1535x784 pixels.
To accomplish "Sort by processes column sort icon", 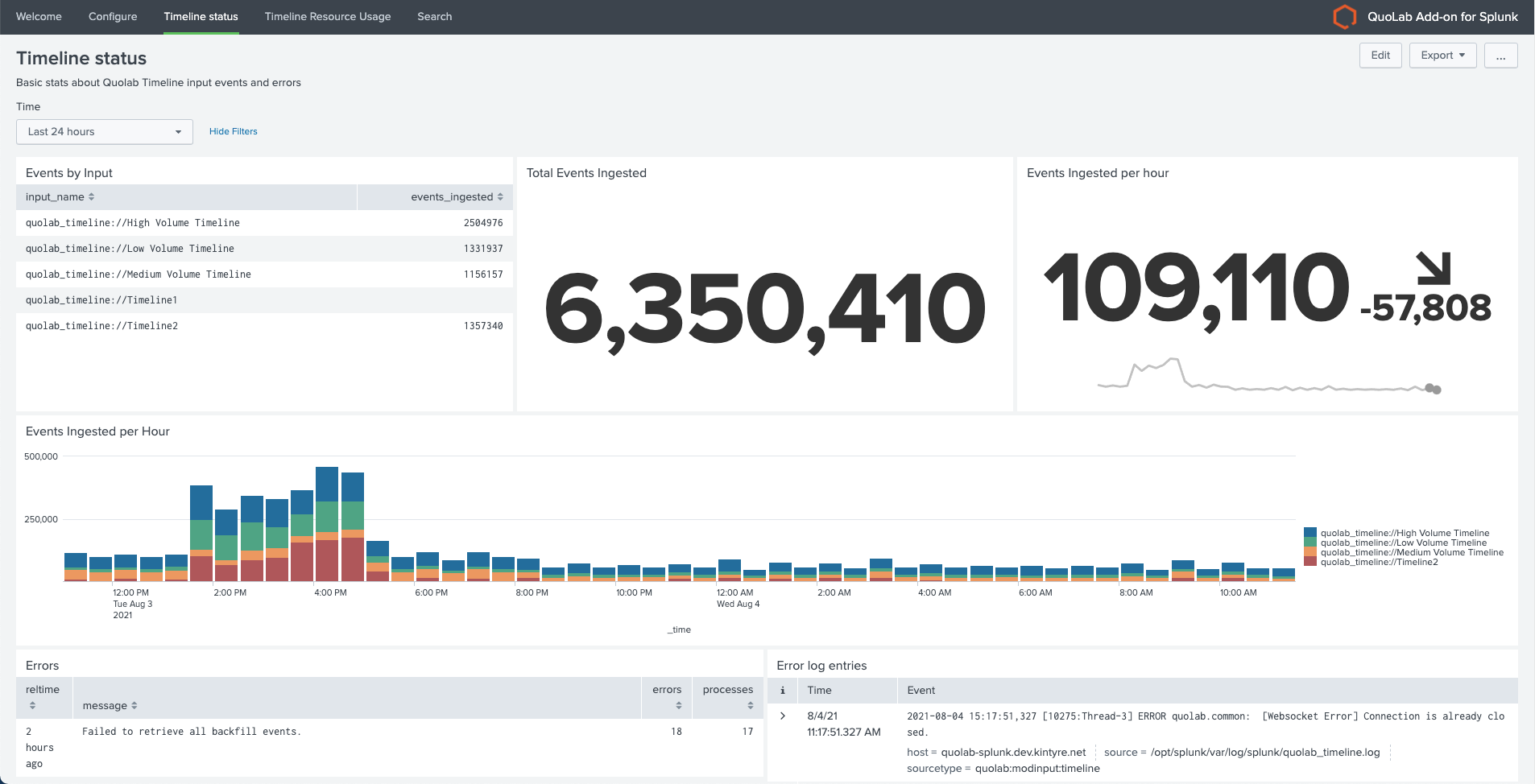I will (x=750, y=706).
